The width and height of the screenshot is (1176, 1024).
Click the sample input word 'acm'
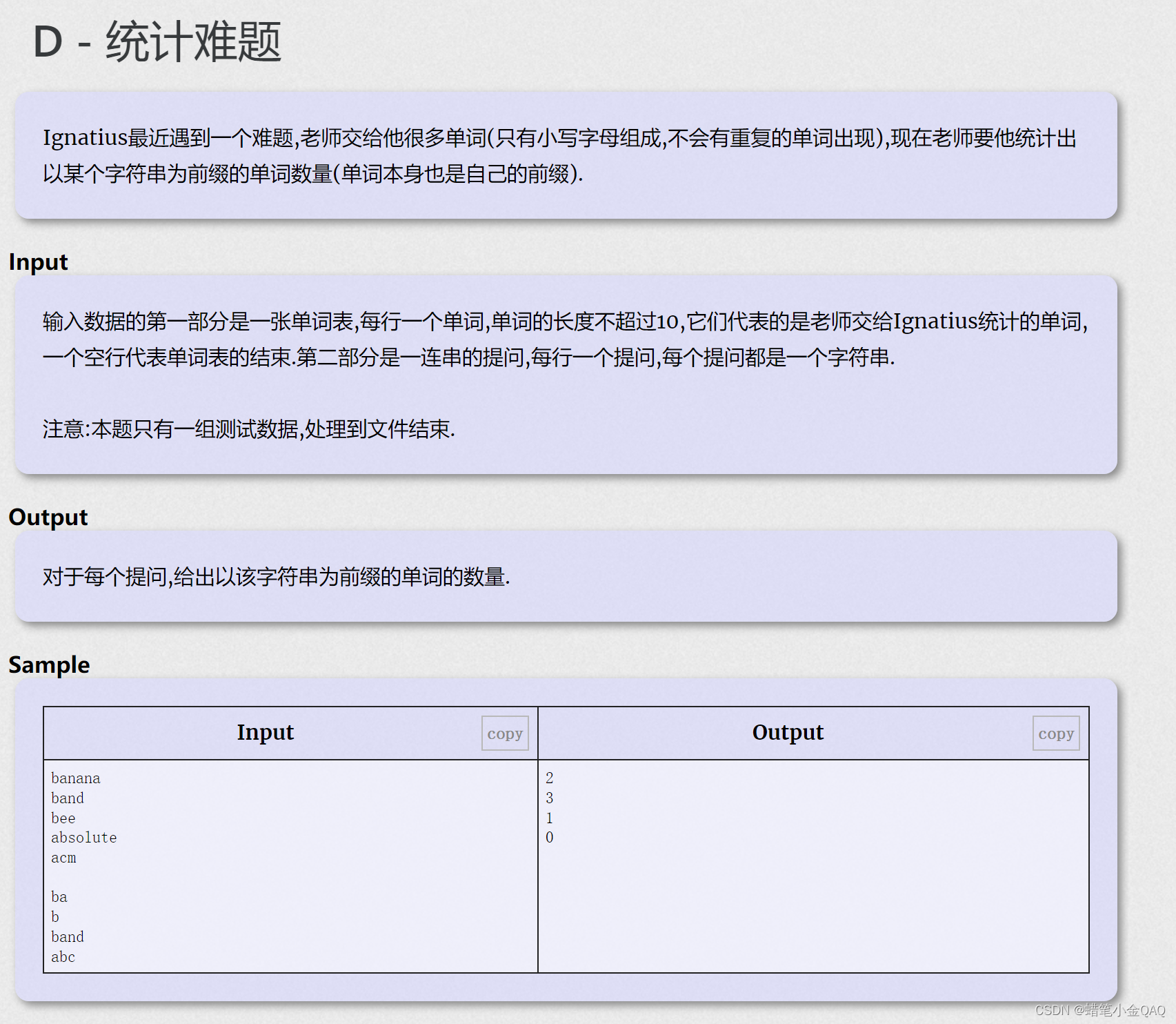click(63, 858)
